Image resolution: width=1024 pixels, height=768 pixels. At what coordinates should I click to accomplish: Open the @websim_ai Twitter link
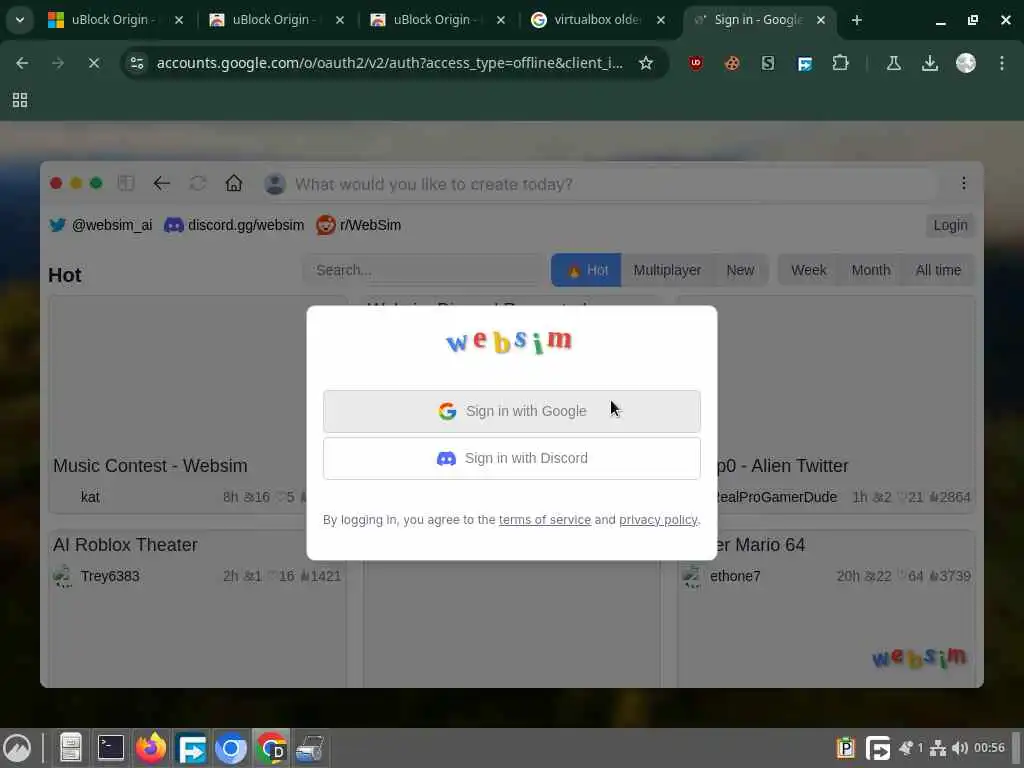[x=101, y=225]
